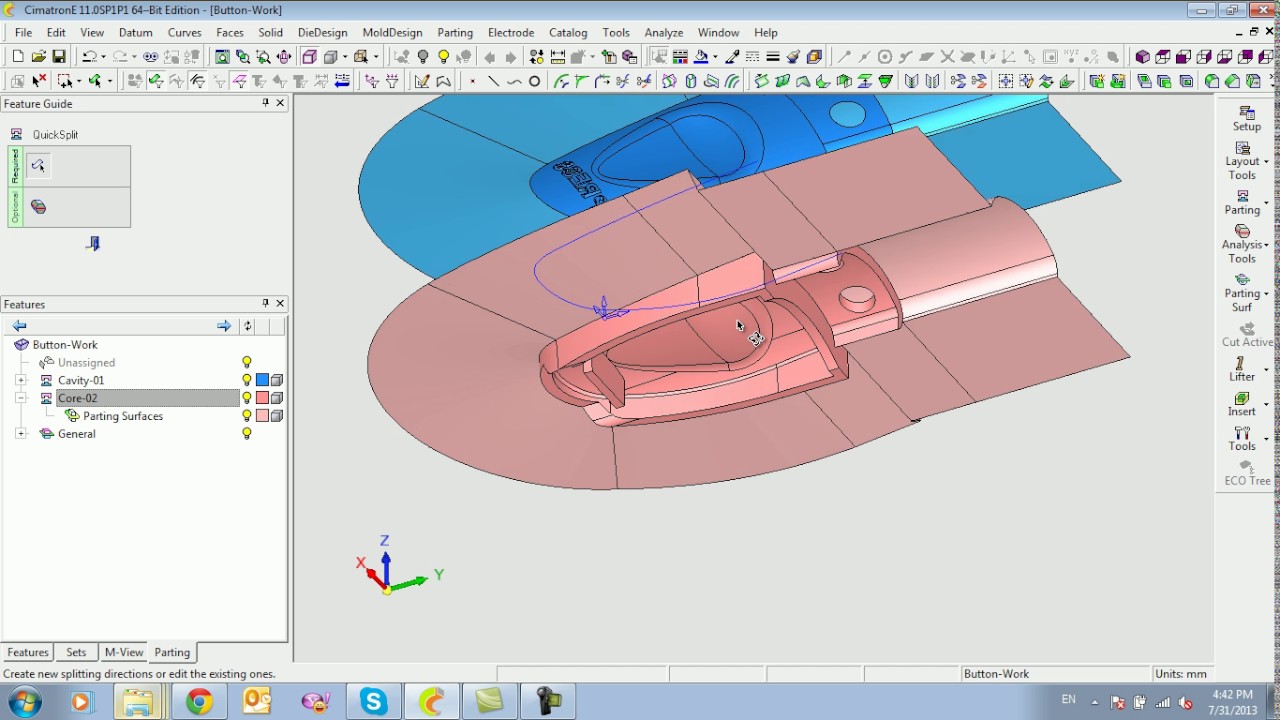This screenshot has width=1280, height=720.
Task: Open the Undo history dropdown arrow
Action: [x=103, y=57]
